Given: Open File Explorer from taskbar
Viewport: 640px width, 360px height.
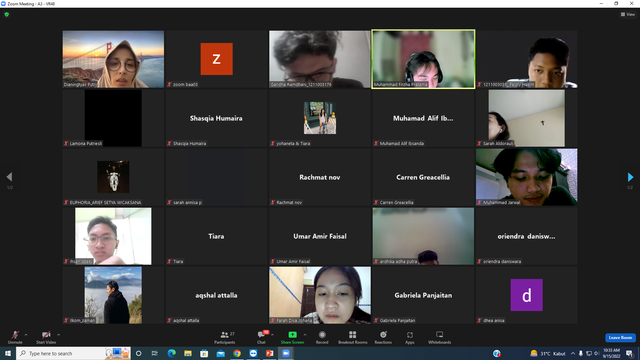Looking at the screenshot, I should (188, 353).
